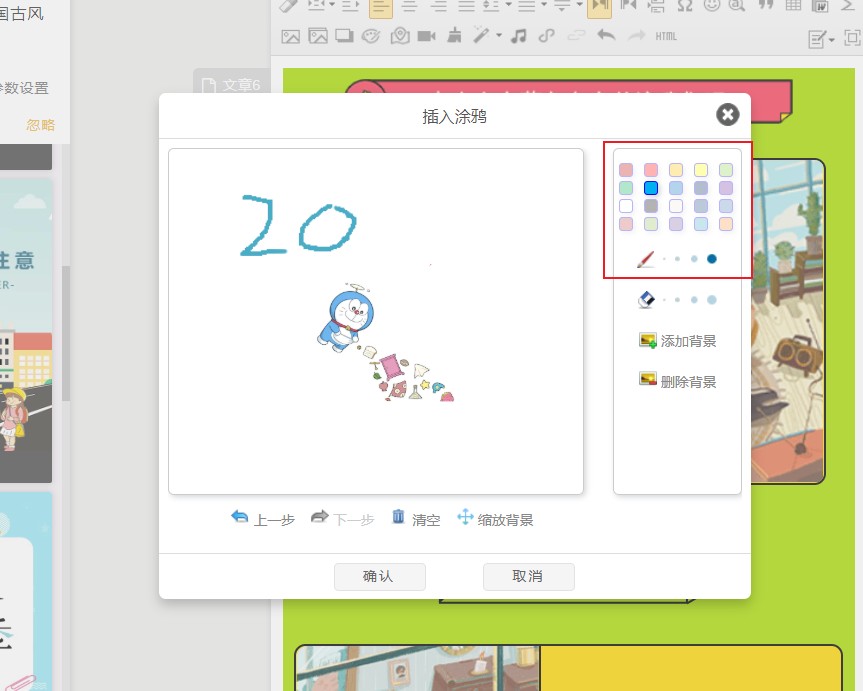
Task: Switch to the 文章6 tab
Action: [234, 85]
